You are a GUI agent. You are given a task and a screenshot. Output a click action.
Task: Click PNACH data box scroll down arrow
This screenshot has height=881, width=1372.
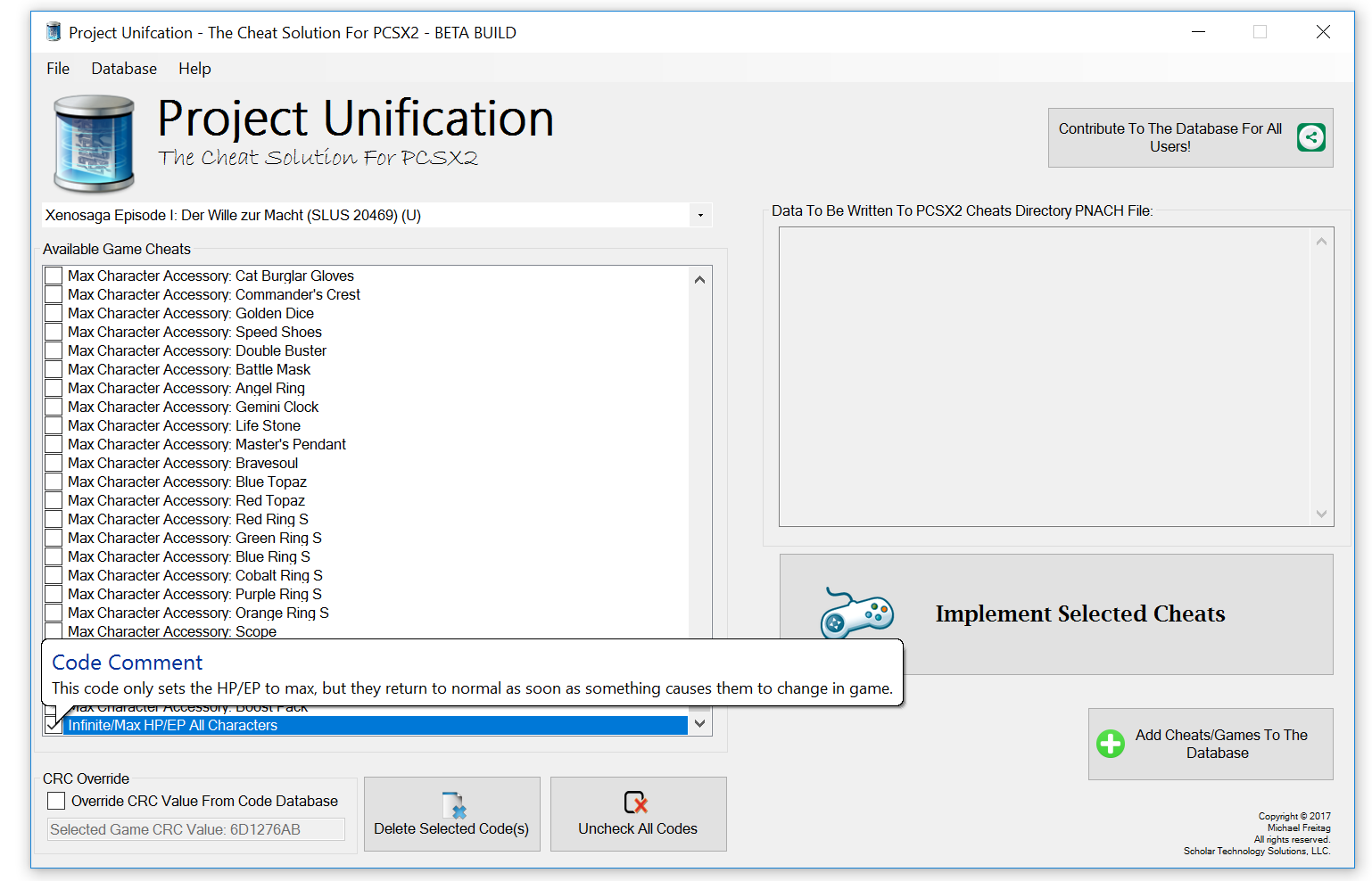[x=1321, y=514]
